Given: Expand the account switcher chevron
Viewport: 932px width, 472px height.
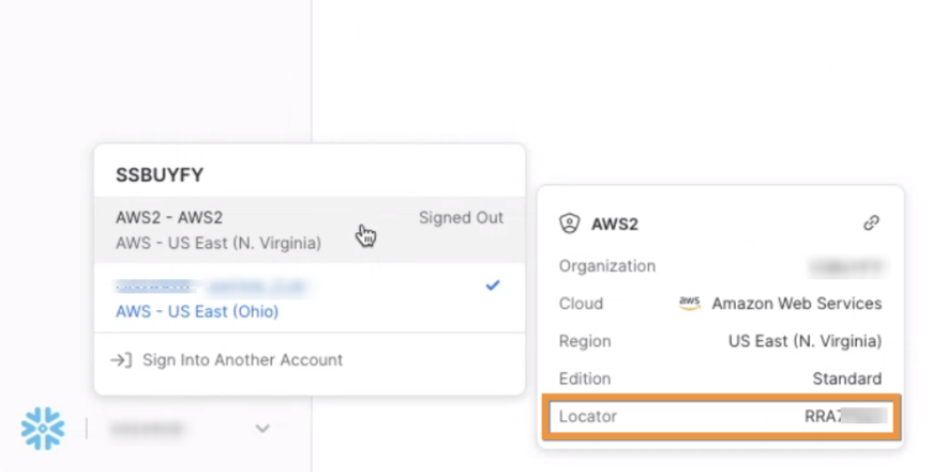Looking at the screenshot, I should click(x=263, y=428).
